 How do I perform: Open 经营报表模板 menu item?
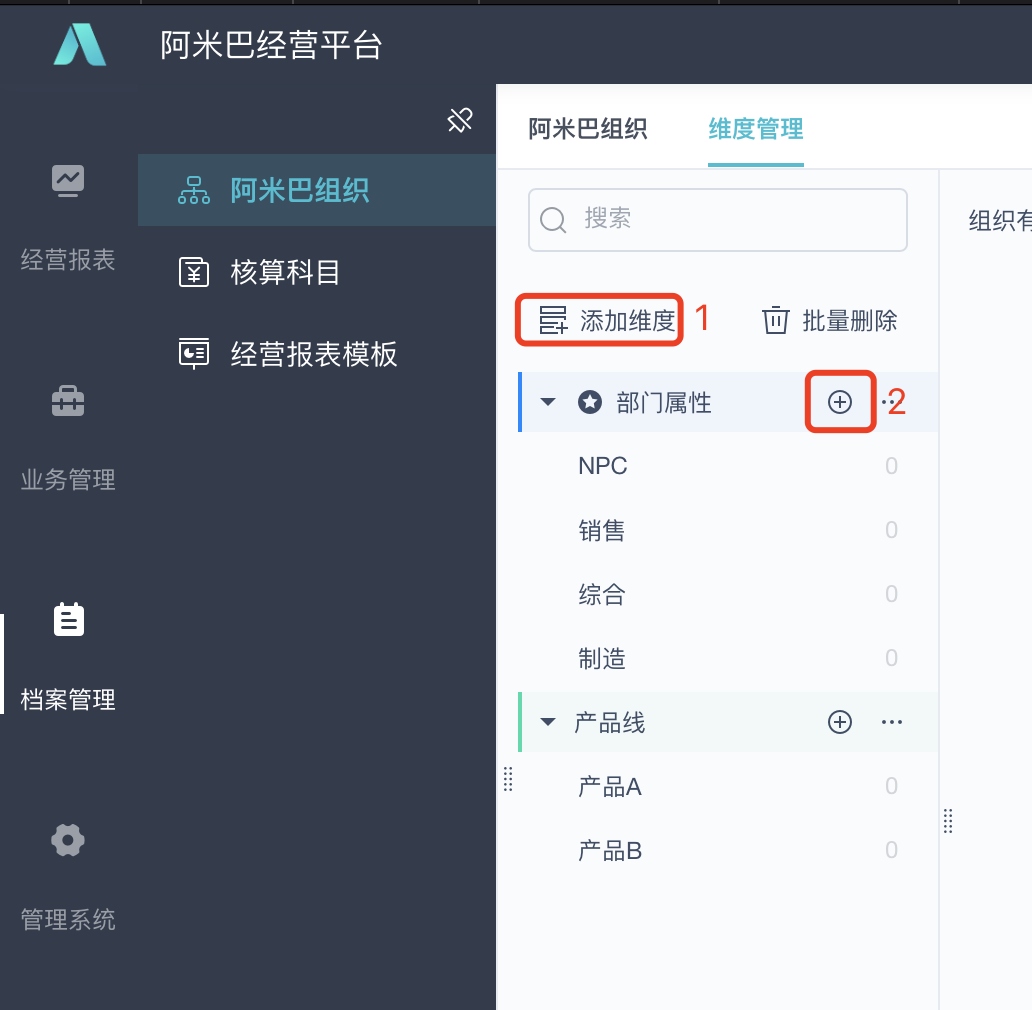pyautogui.click(x=313, y=354)
